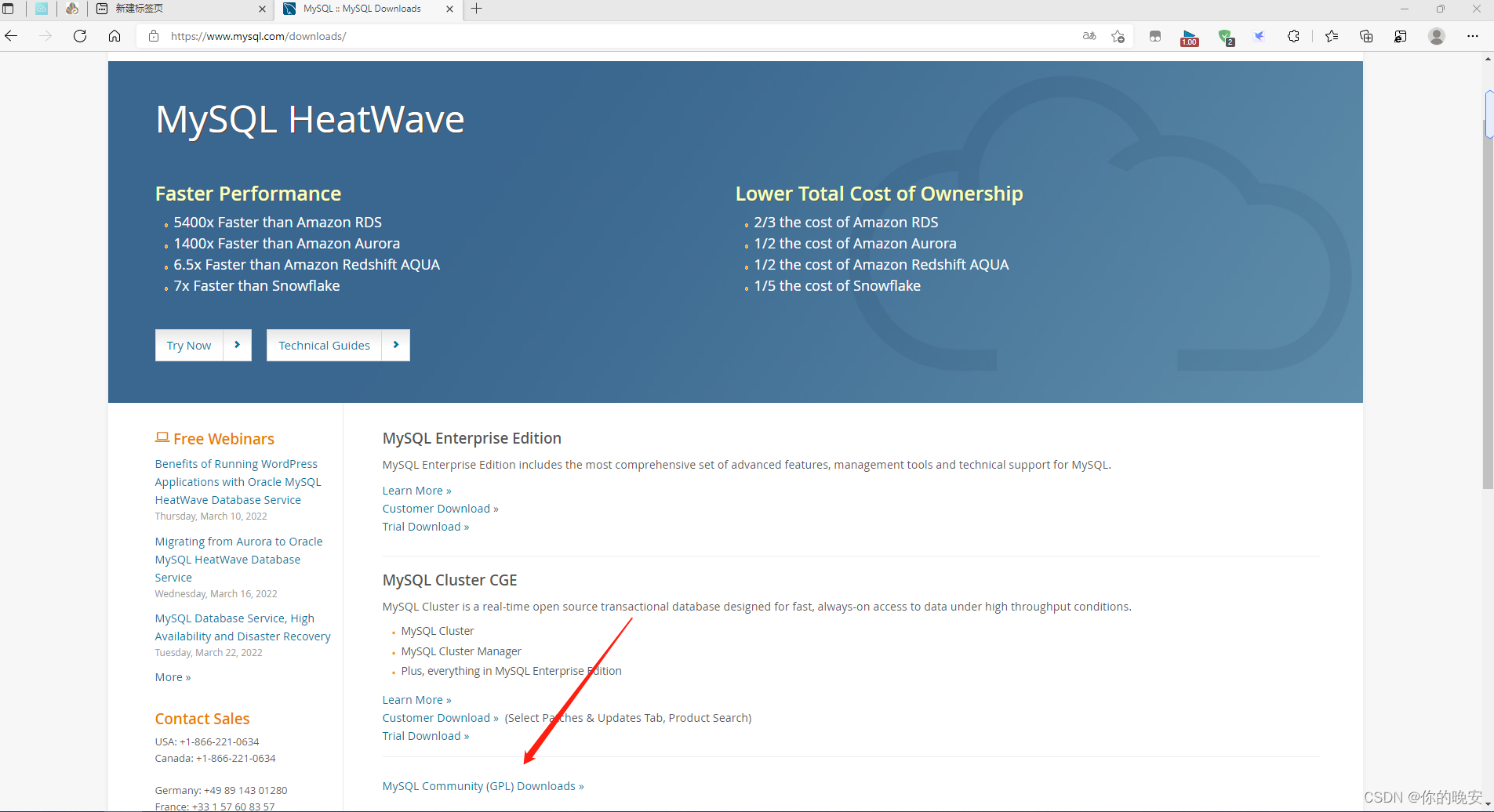The height and width of the screenshot is (812, 1494).
Task: Click the grey app icon left of red badge
Action: pos(1155,36)
